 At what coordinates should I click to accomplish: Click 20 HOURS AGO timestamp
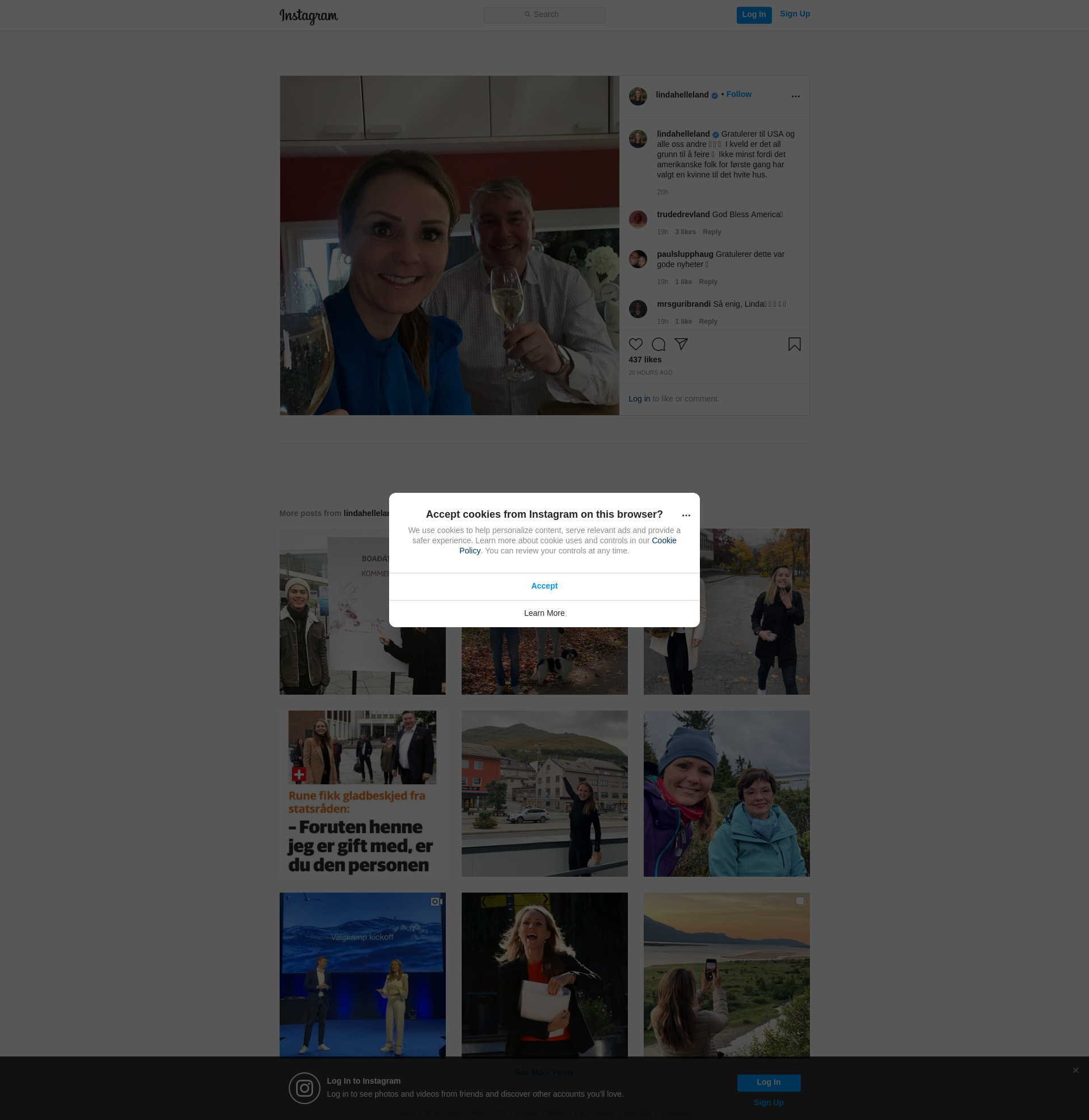[x=651, y=373]
